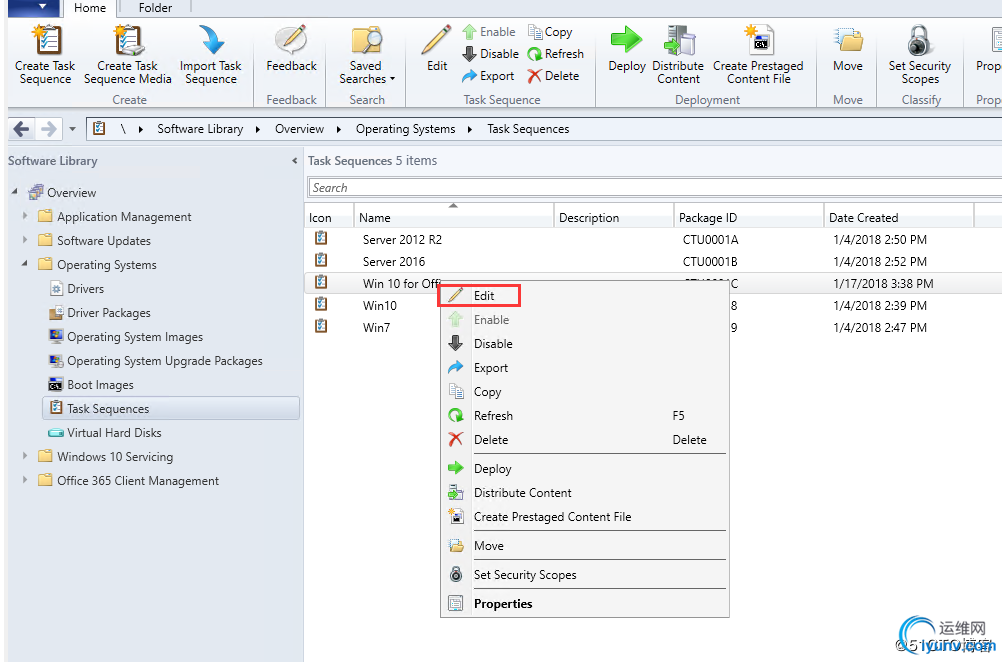Viewport: 1002px width, 662px height.
Task: Choose Properties in the context menu
Action: (585, 603)
